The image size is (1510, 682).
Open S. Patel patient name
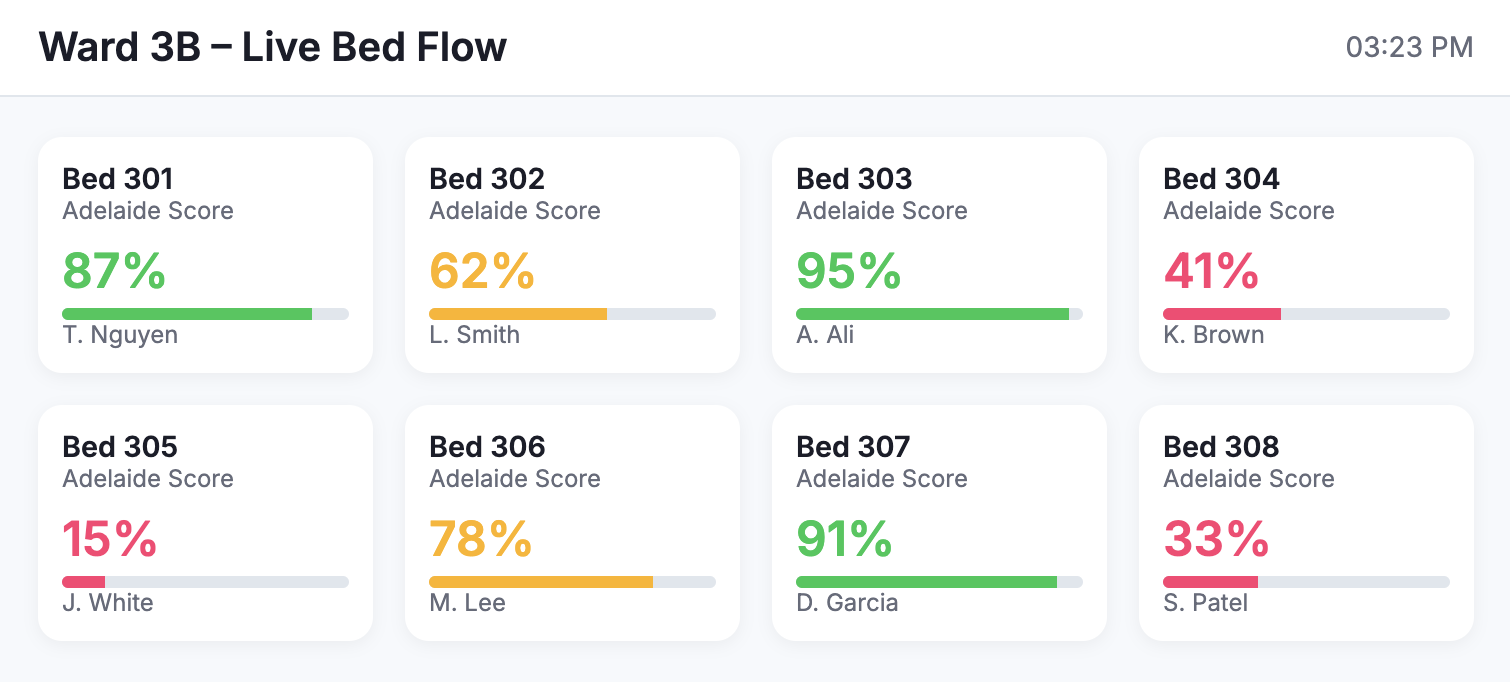(1206, 603)
